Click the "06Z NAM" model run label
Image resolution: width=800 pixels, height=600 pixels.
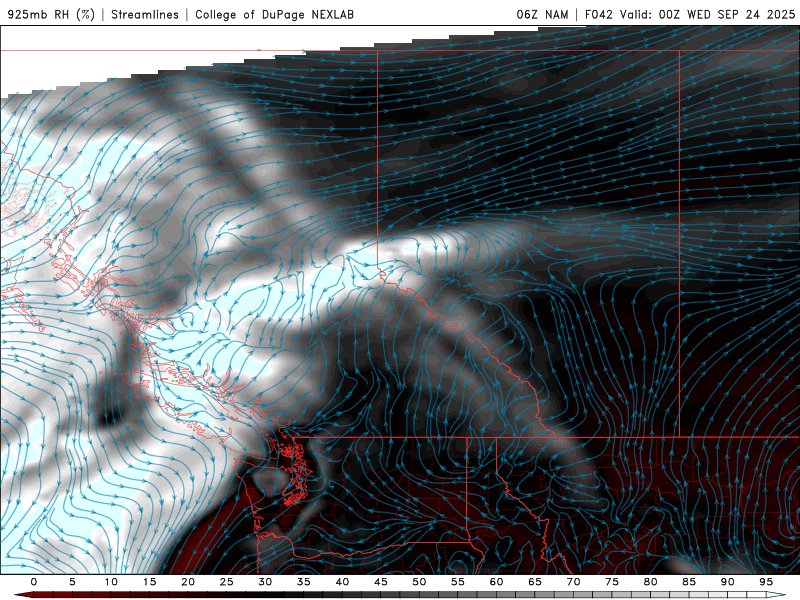coord(542,15)
